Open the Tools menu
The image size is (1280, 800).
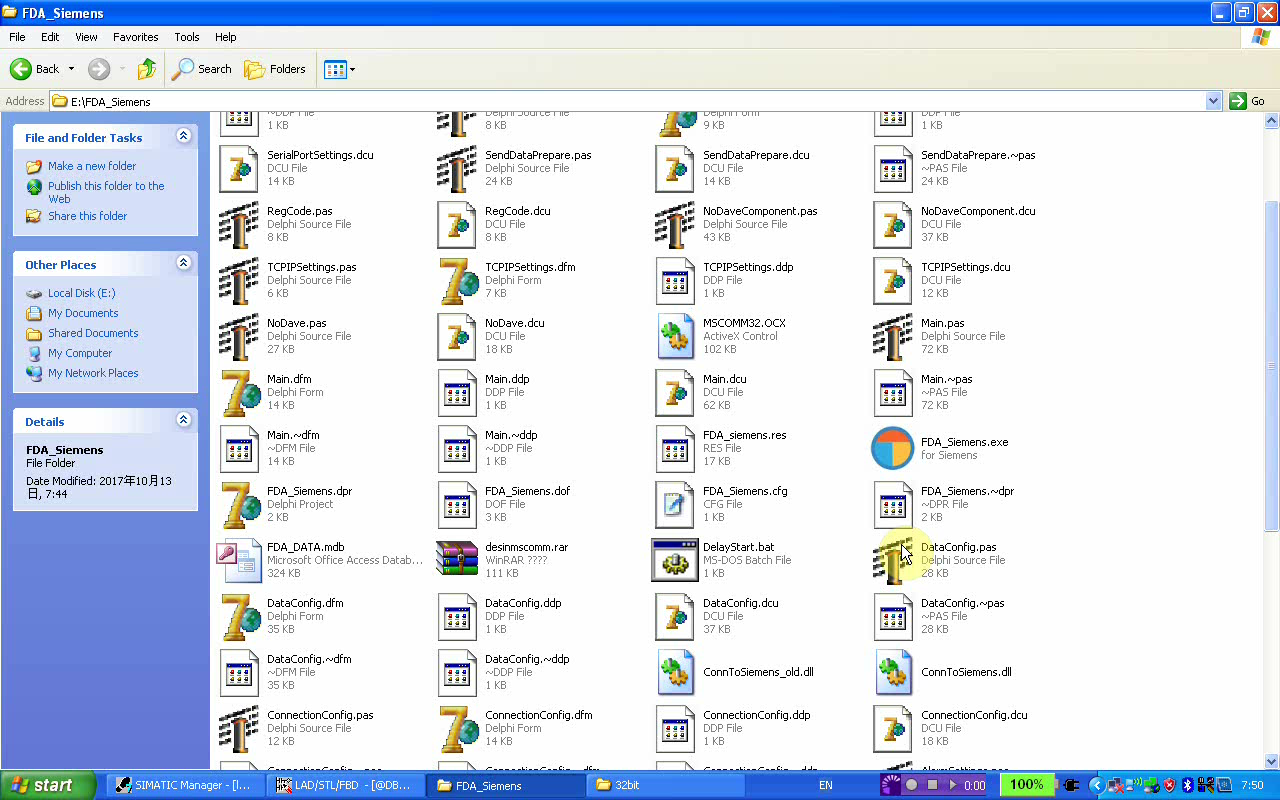(187, 37)
